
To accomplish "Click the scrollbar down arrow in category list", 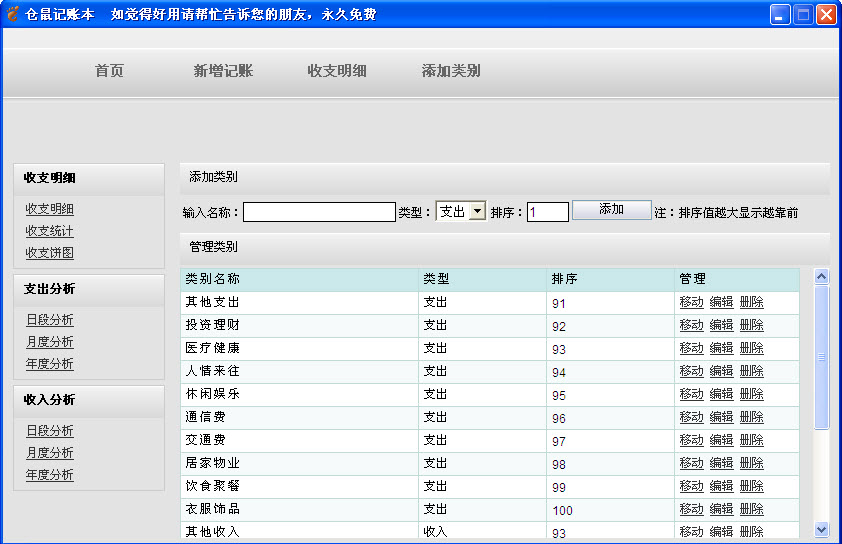I will [x=822, y=529].
